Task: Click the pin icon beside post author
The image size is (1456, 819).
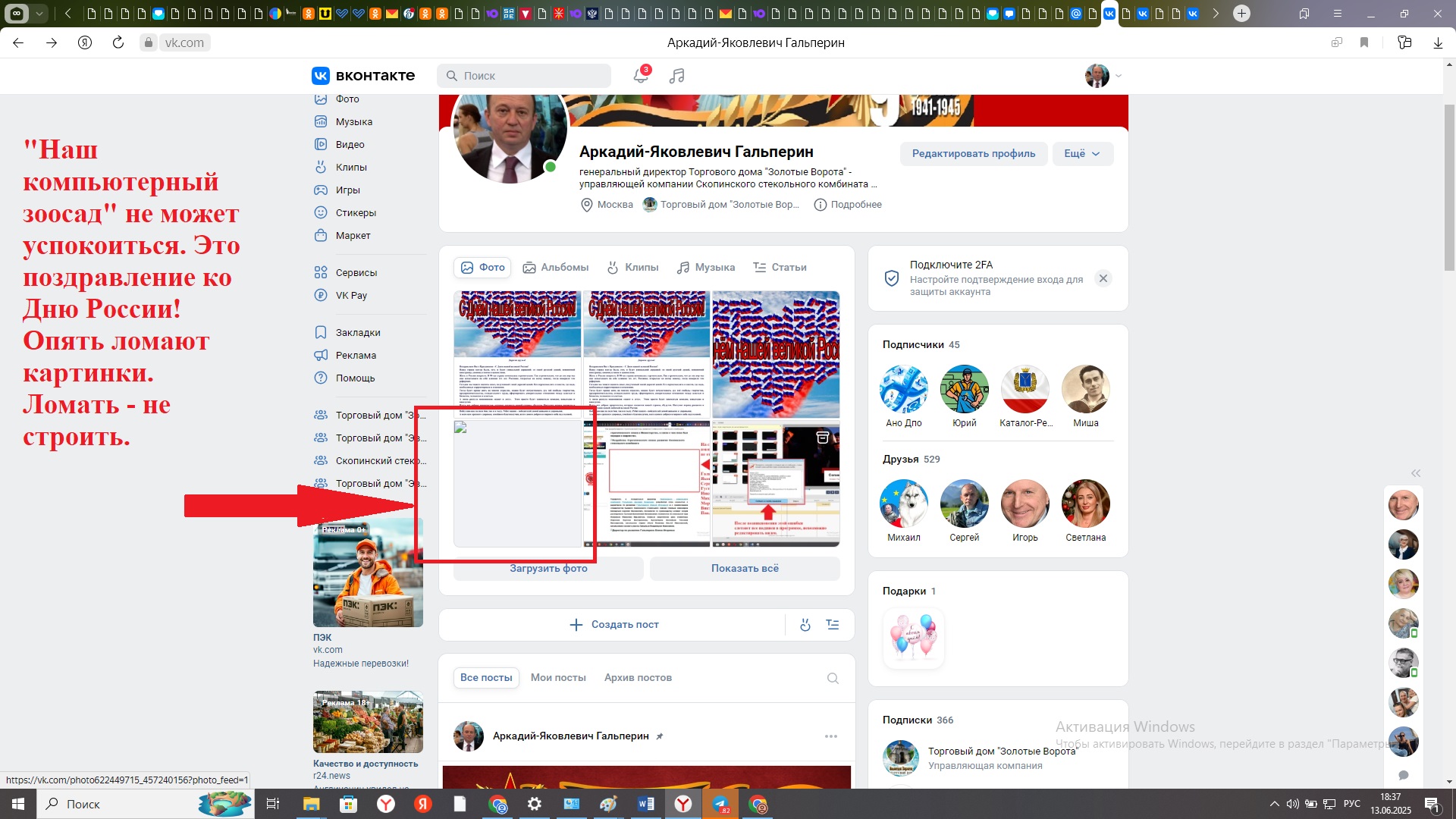Action: pyautogui.click(x=660, y=736)
